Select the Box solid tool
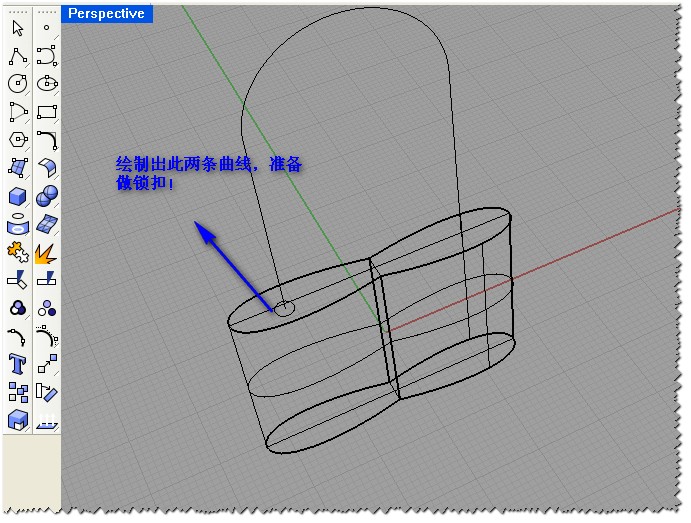Viewport: 691px width, 523px height. pos(18,196)
